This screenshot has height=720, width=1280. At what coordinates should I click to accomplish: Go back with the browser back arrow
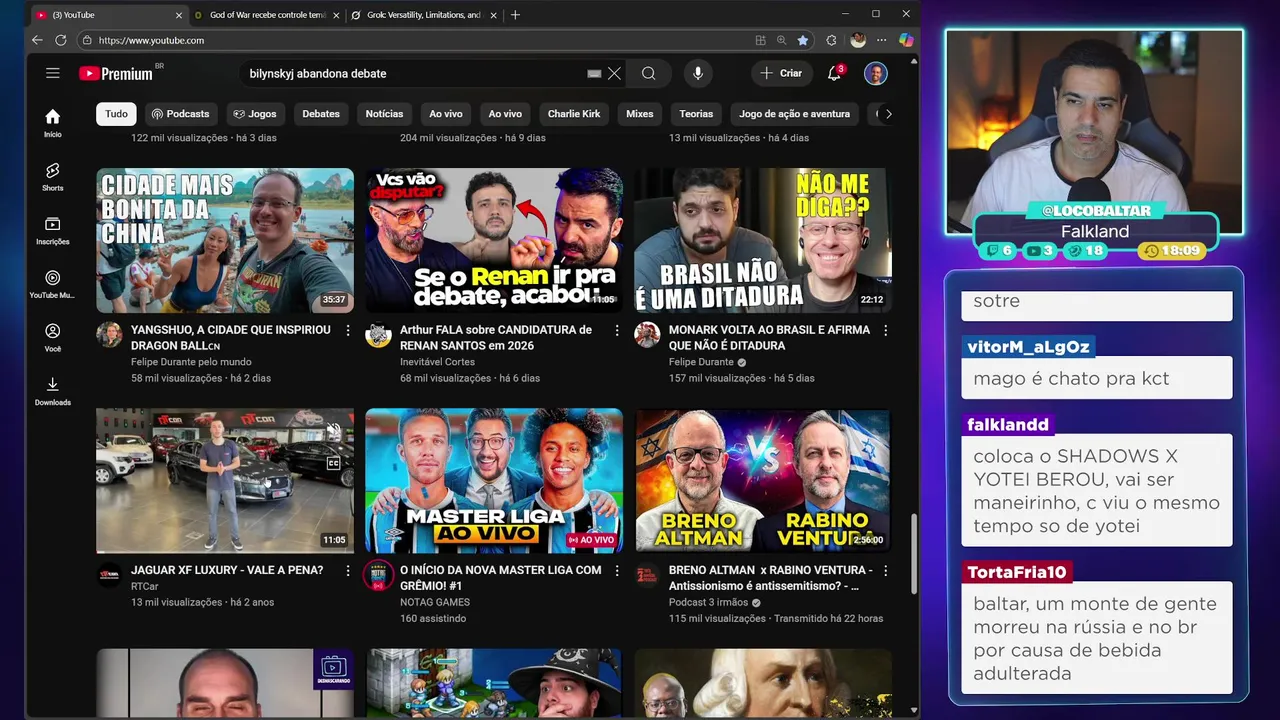tap(37, 40)
